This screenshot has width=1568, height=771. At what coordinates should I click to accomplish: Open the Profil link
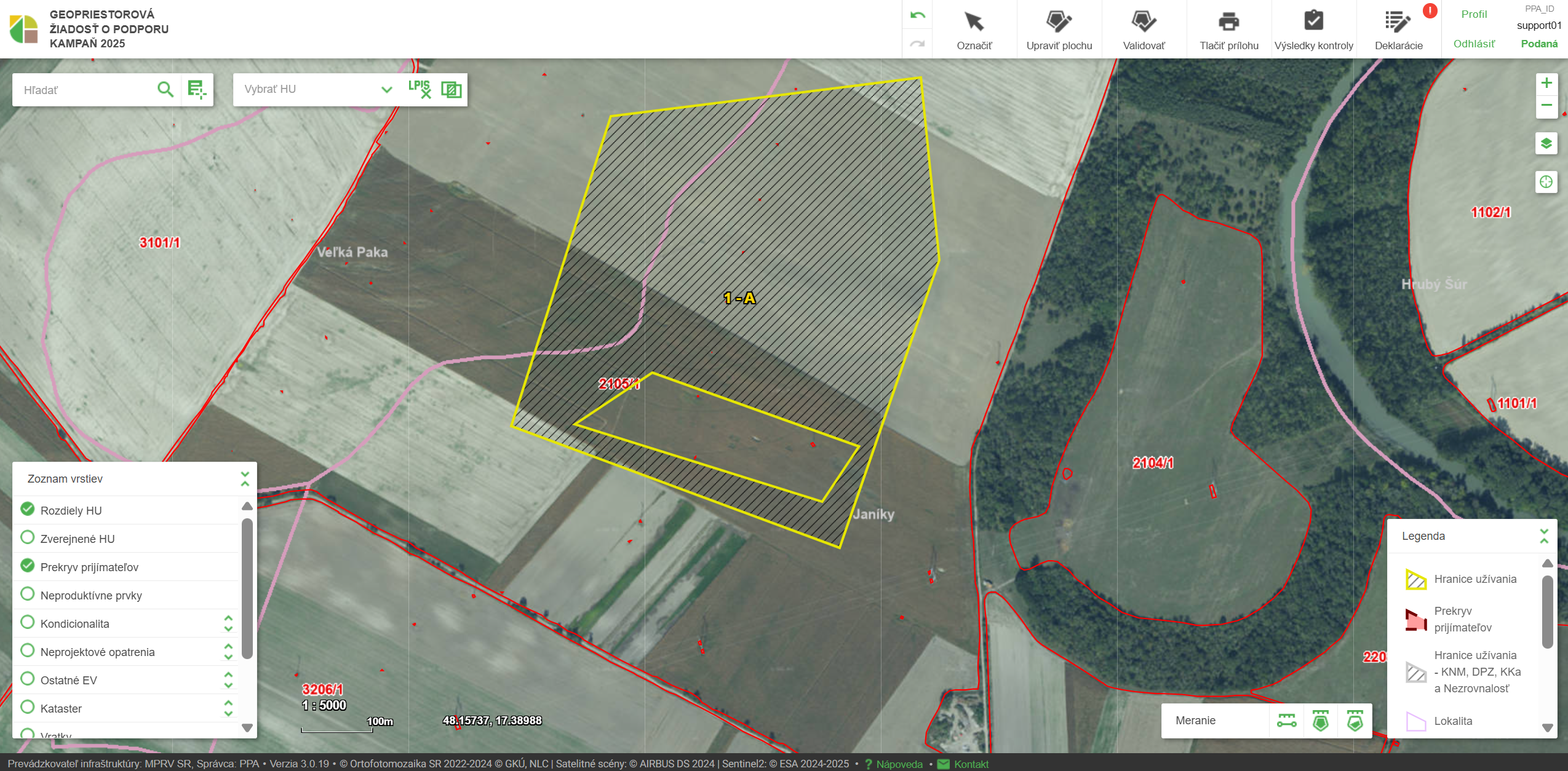tap(1474, 14)
